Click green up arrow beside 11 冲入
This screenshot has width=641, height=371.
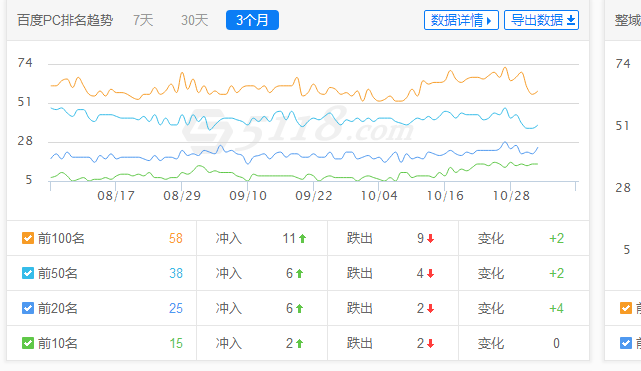pos(303,238)
